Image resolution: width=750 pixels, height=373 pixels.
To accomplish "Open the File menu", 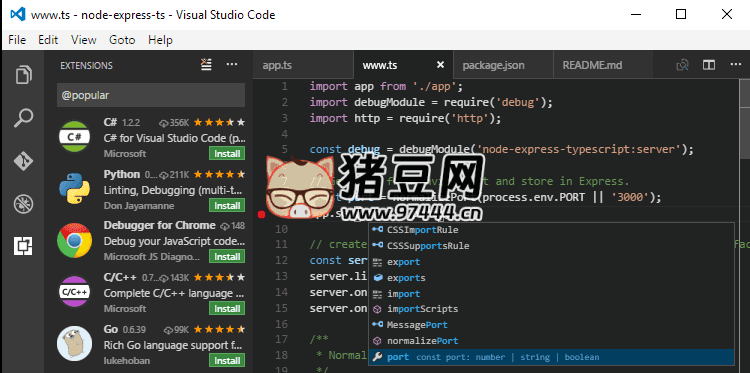I will pyautogui.click(x=17, y=40).
